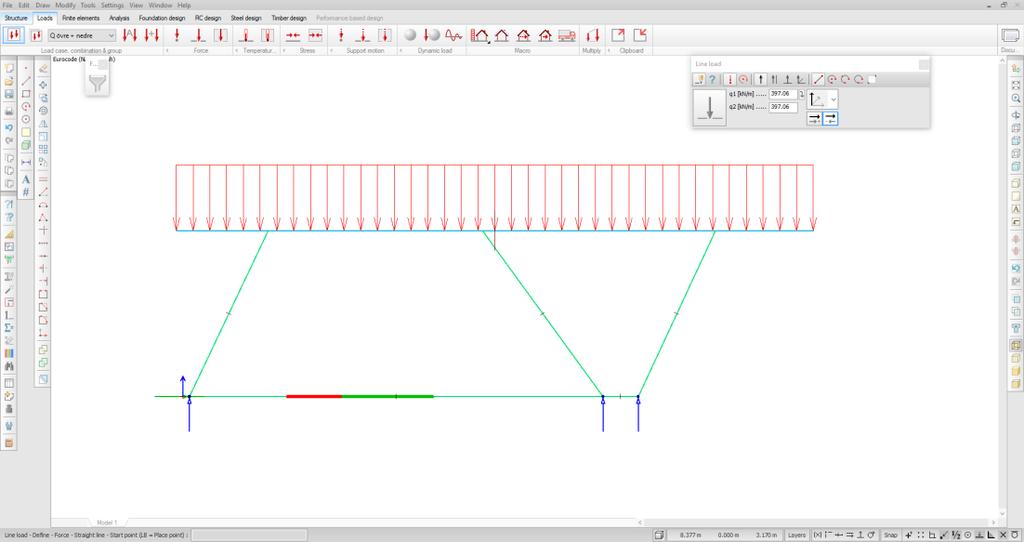This screenshot has height=542, width=1024.
Task: Click the help question mark in Line load panel
Action: pos(712,80)
